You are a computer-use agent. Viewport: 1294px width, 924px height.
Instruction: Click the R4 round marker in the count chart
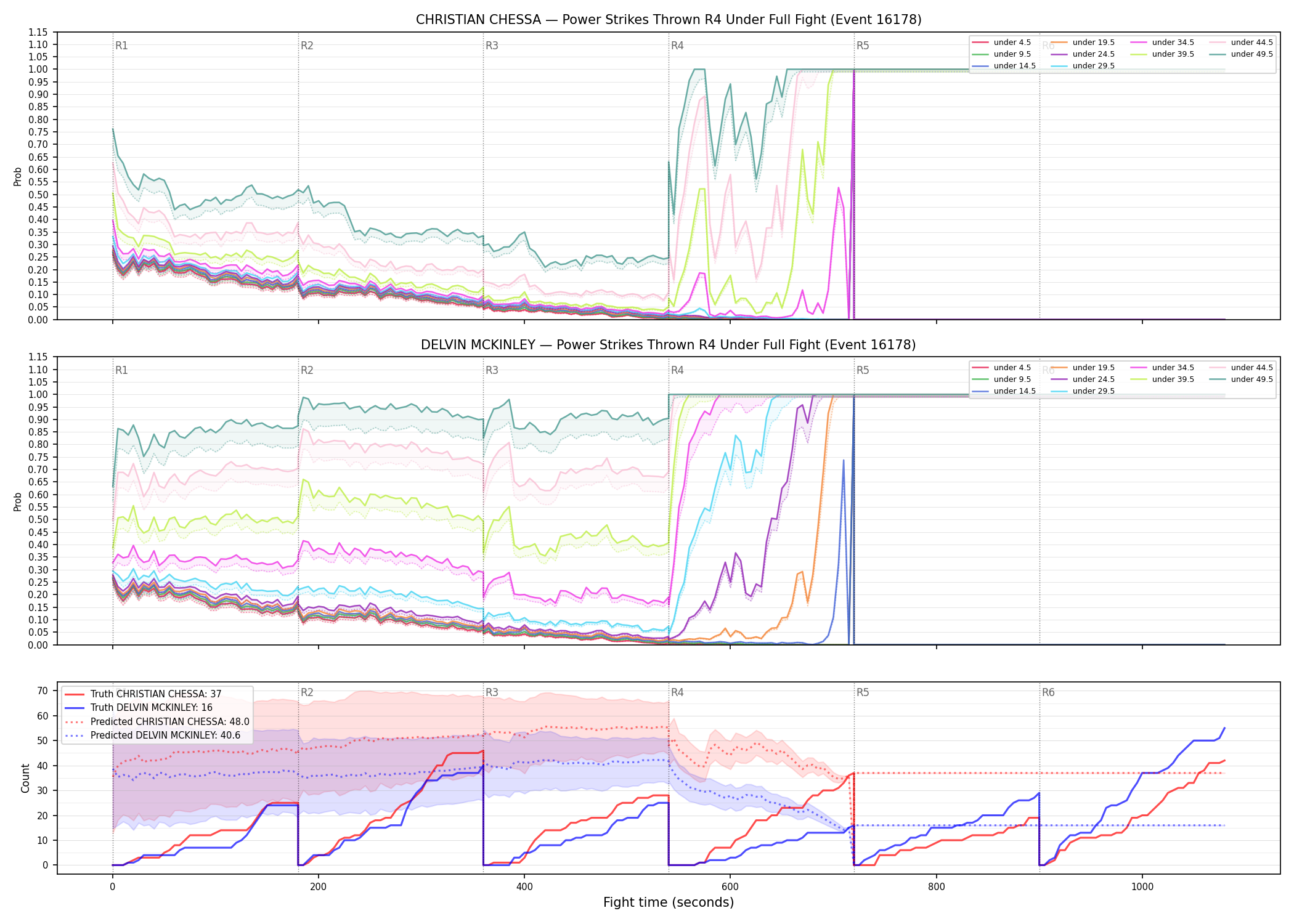tap(677, 693)
